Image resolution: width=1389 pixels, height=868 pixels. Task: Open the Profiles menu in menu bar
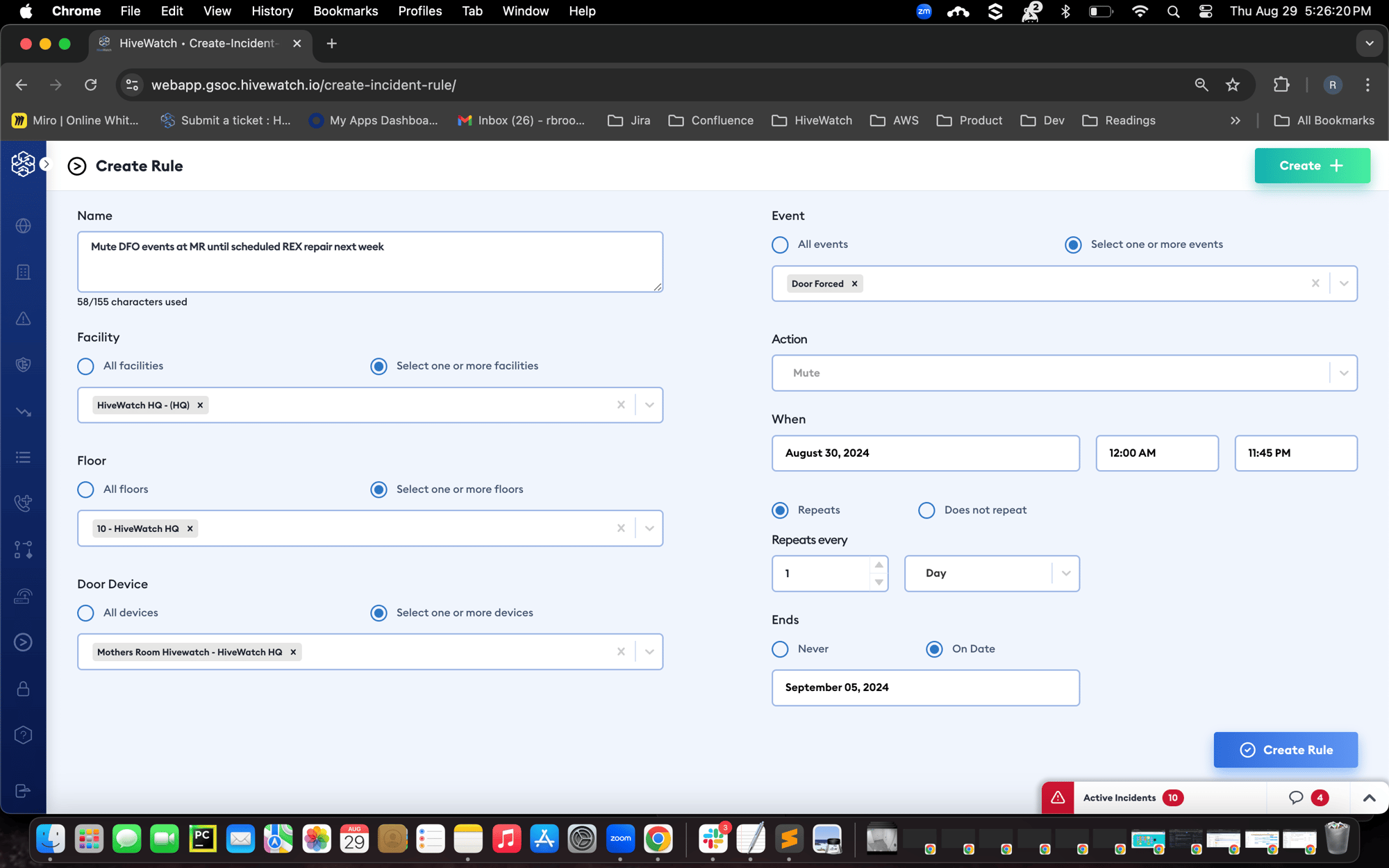(x=419, y=11)
